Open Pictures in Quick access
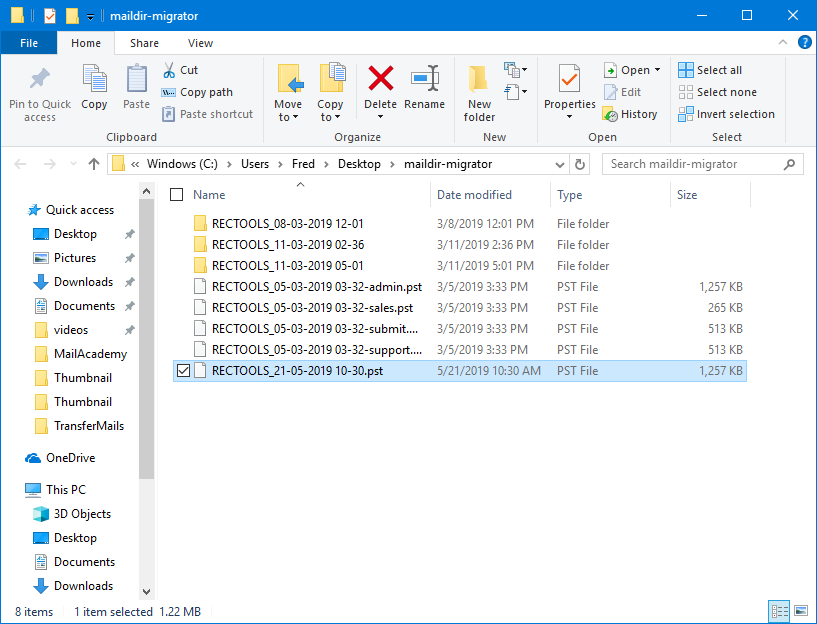 [75, 258]
